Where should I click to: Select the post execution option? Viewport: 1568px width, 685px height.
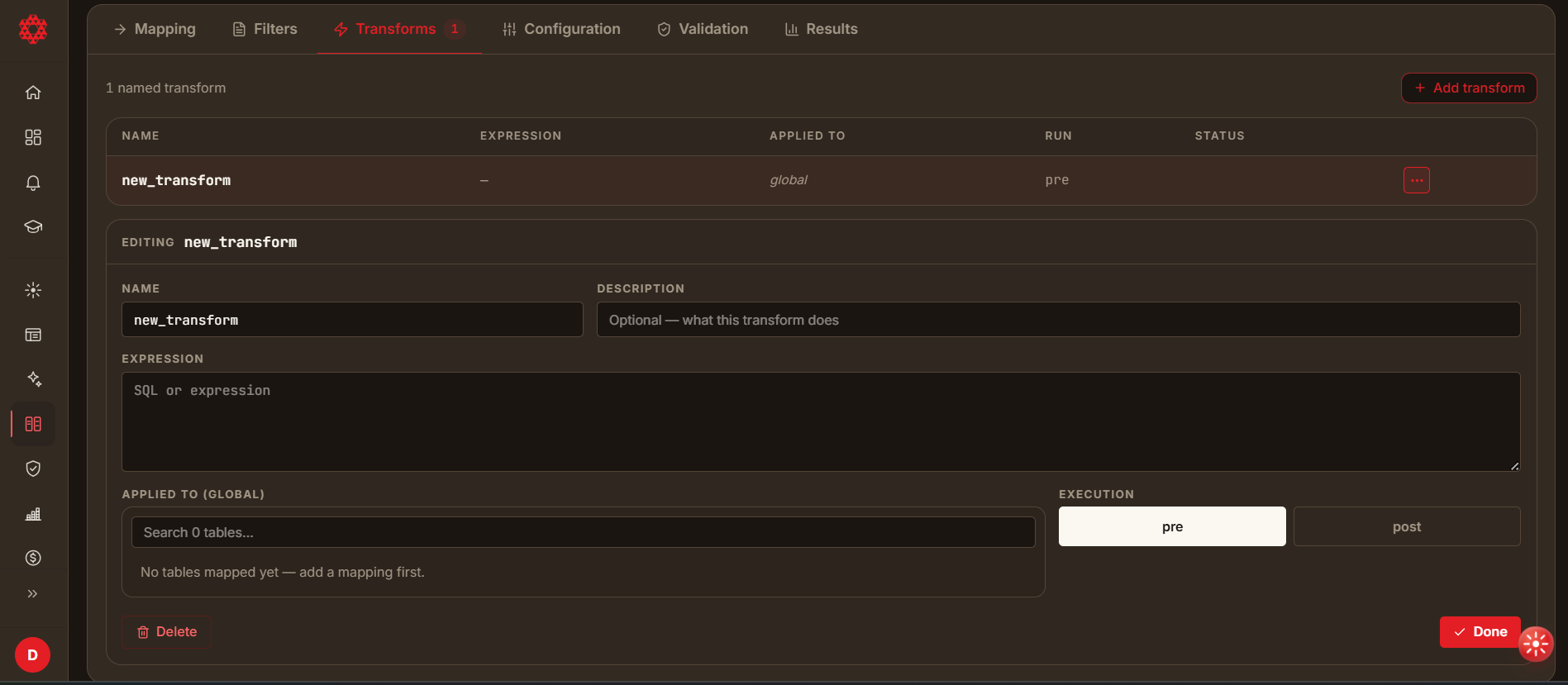click(1407, 526)
